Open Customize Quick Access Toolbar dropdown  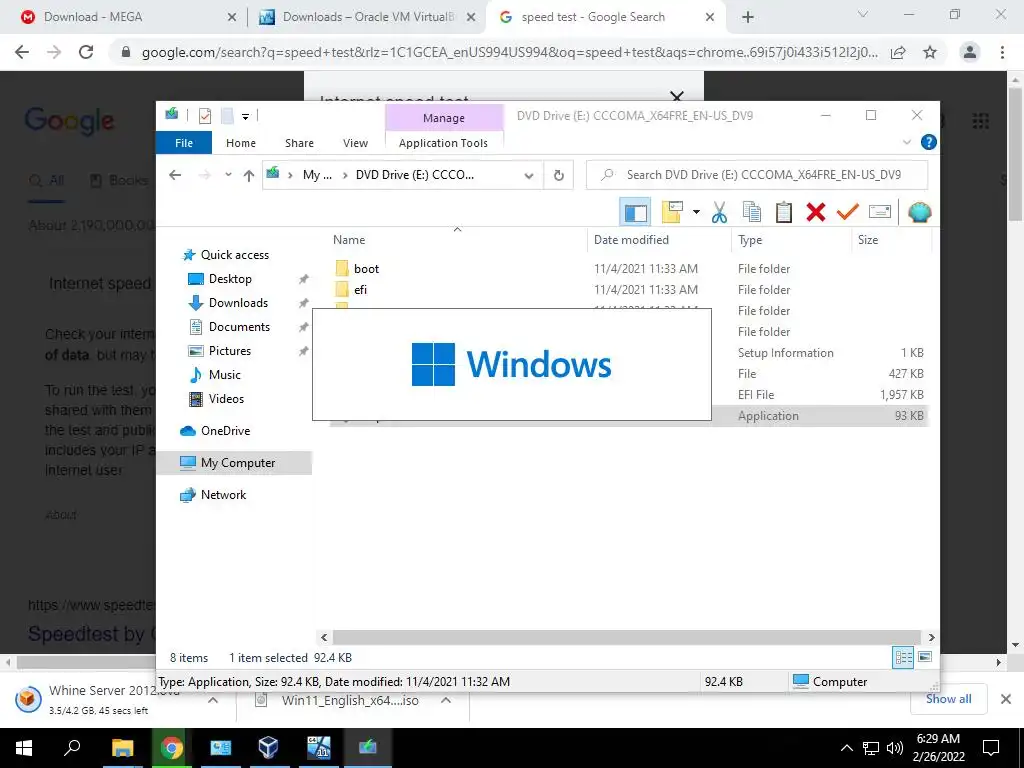click(246, 116)
